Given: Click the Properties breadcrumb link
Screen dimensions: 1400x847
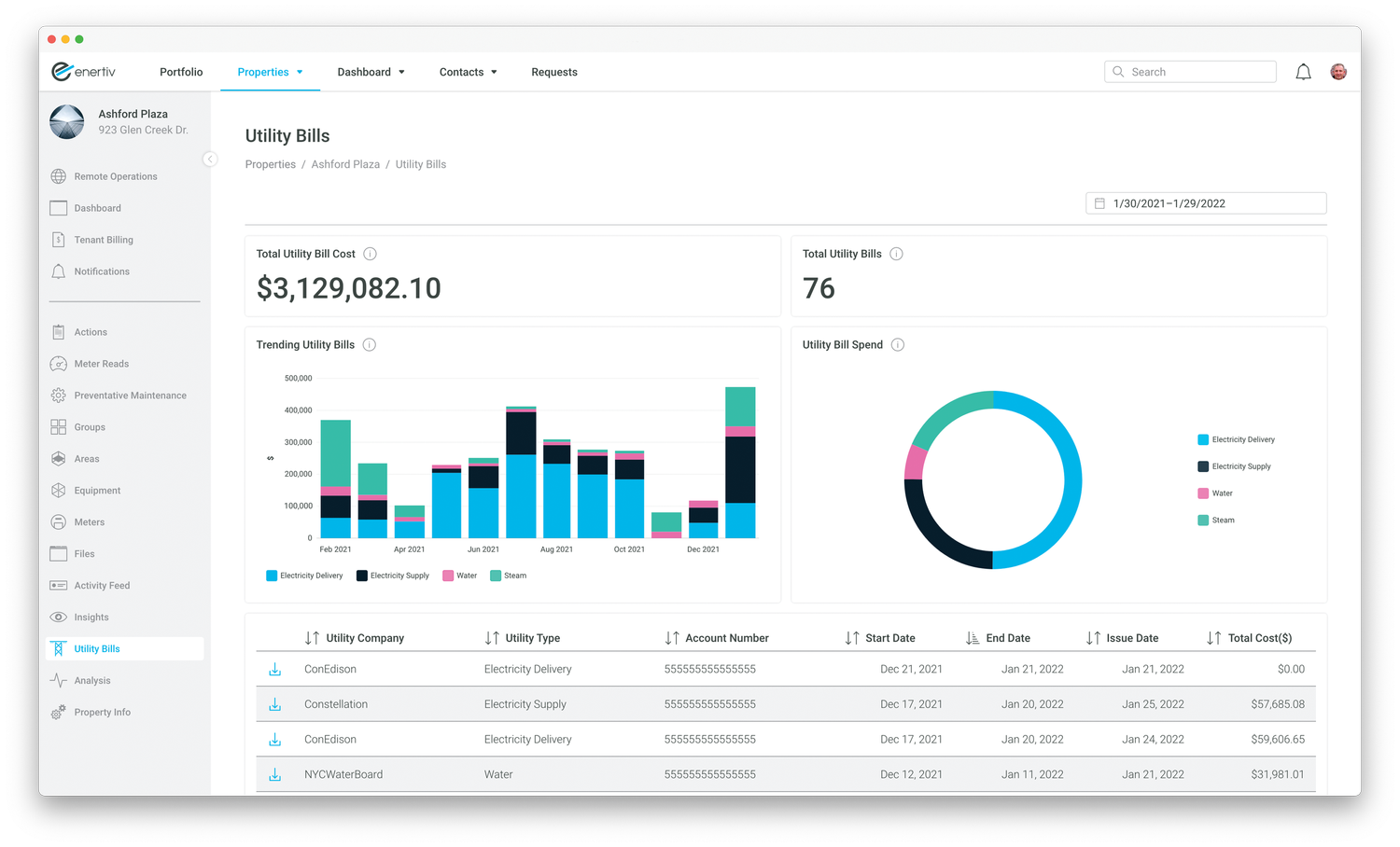Looking at the screenshot, I should [x=271, y=164].
